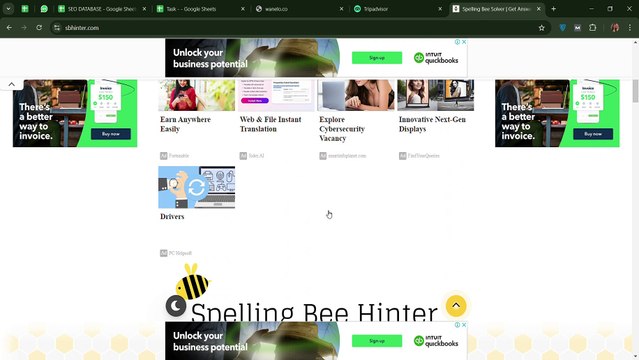639x360 pixels.
Task: Open the Chrome profile avatar
Action: (x=615, y=28)
